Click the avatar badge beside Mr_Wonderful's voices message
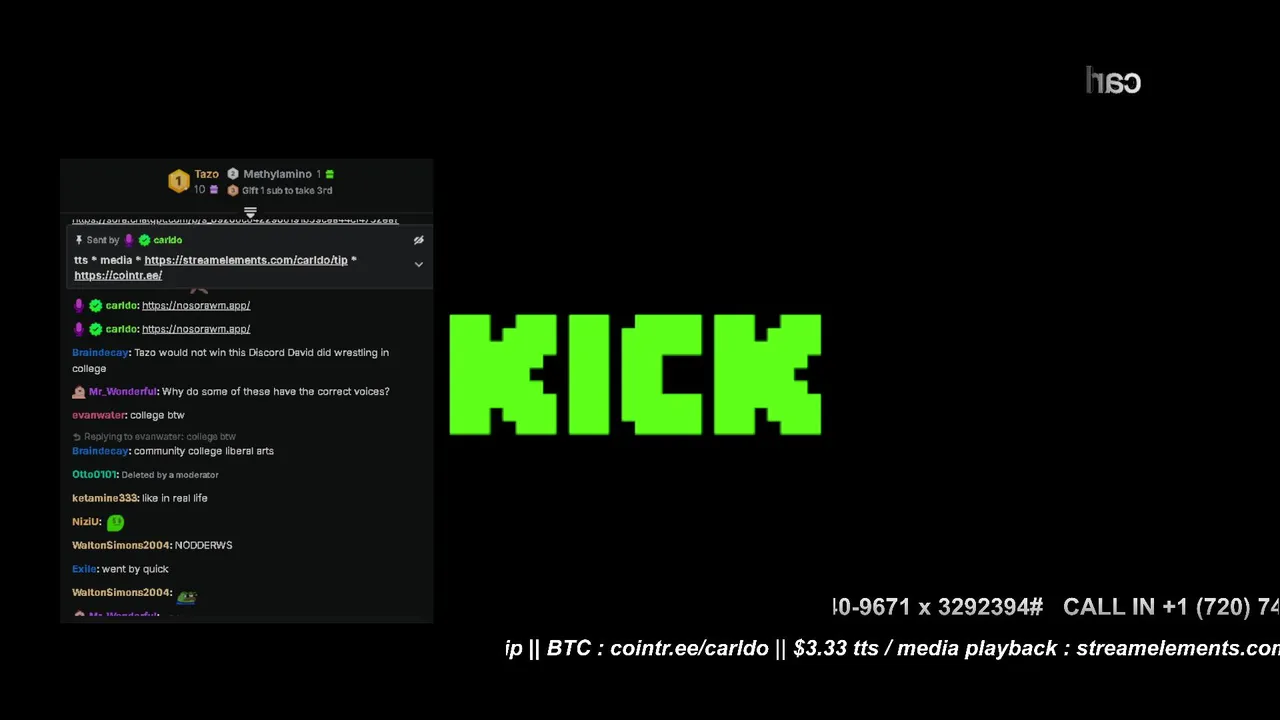Viewport: 1280px width, 720px height. [x=79, y=392]
